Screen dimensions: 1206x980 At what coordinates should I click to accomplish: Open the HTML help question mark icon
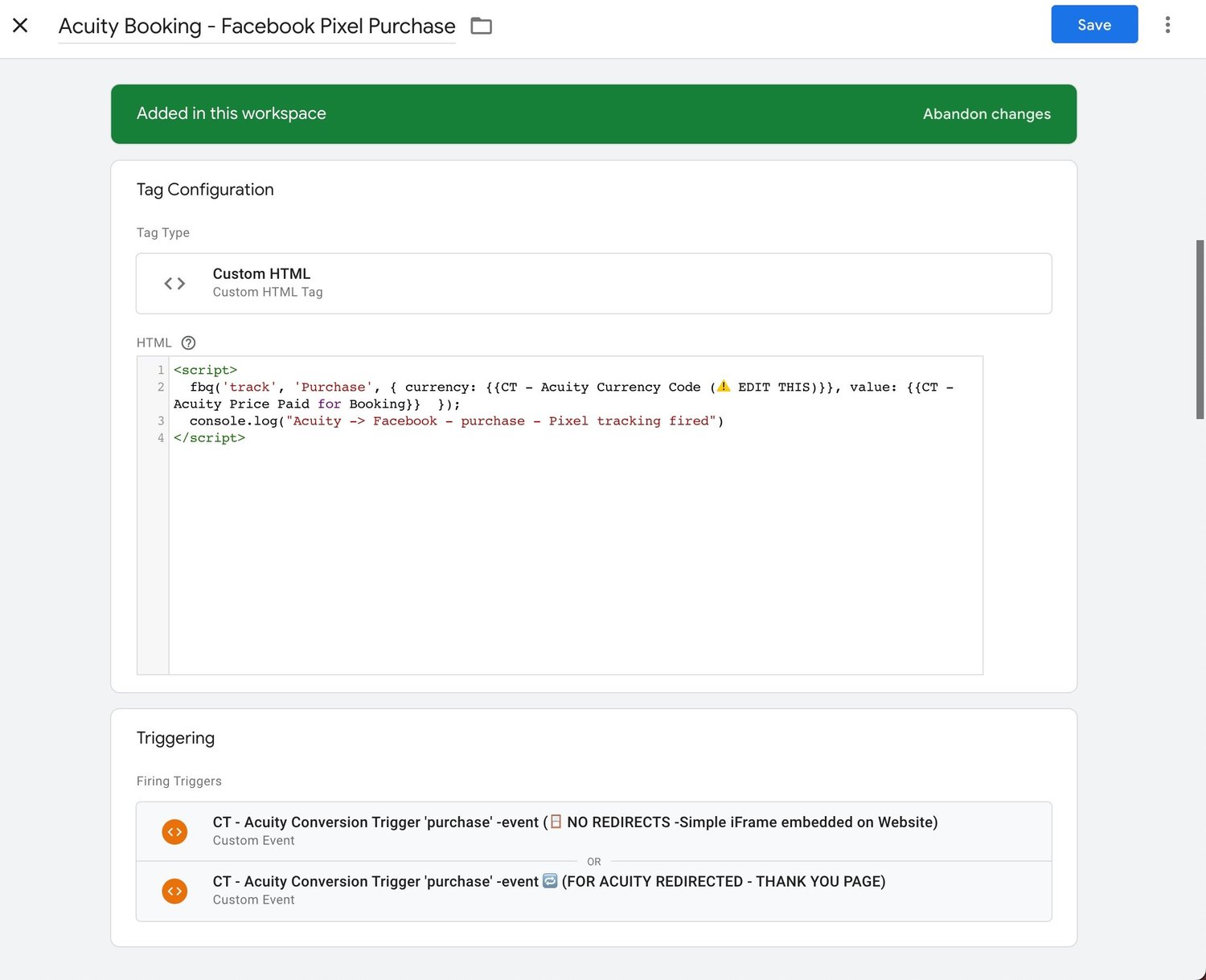pyautogui.click(x=188, y=342)
